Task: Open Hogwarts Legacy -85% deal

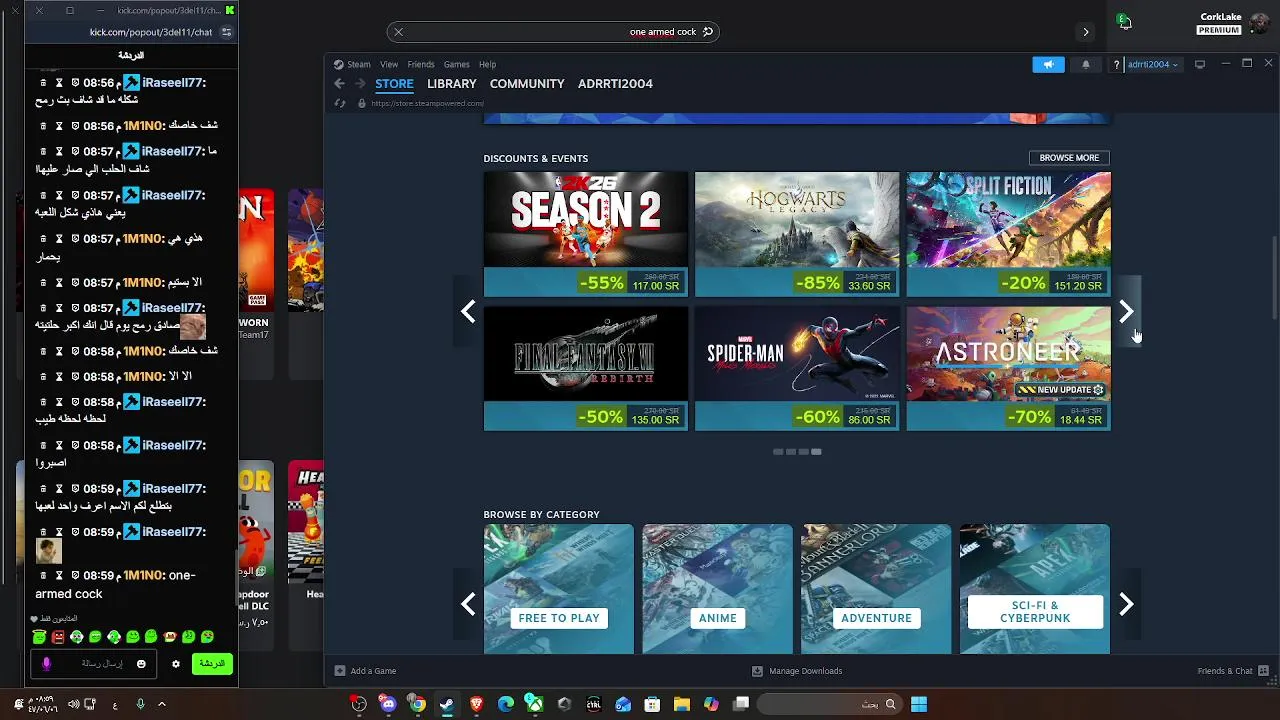Action: click(x=797, y=234)
